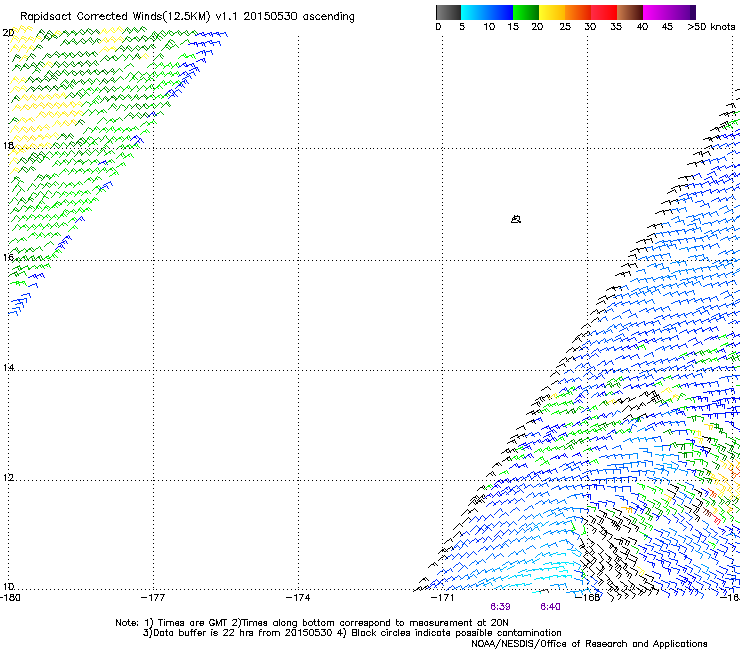Click the latitude label '12'

click(8, 478)
